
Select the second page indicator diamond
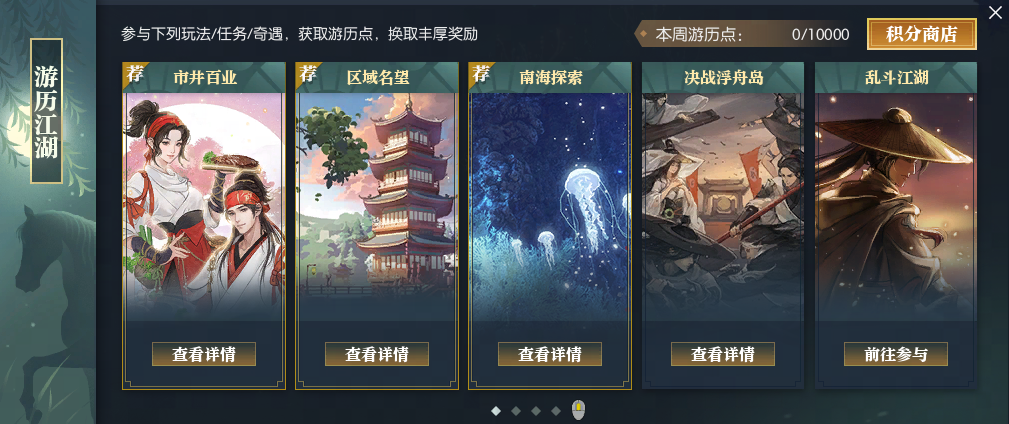point(515,410)
